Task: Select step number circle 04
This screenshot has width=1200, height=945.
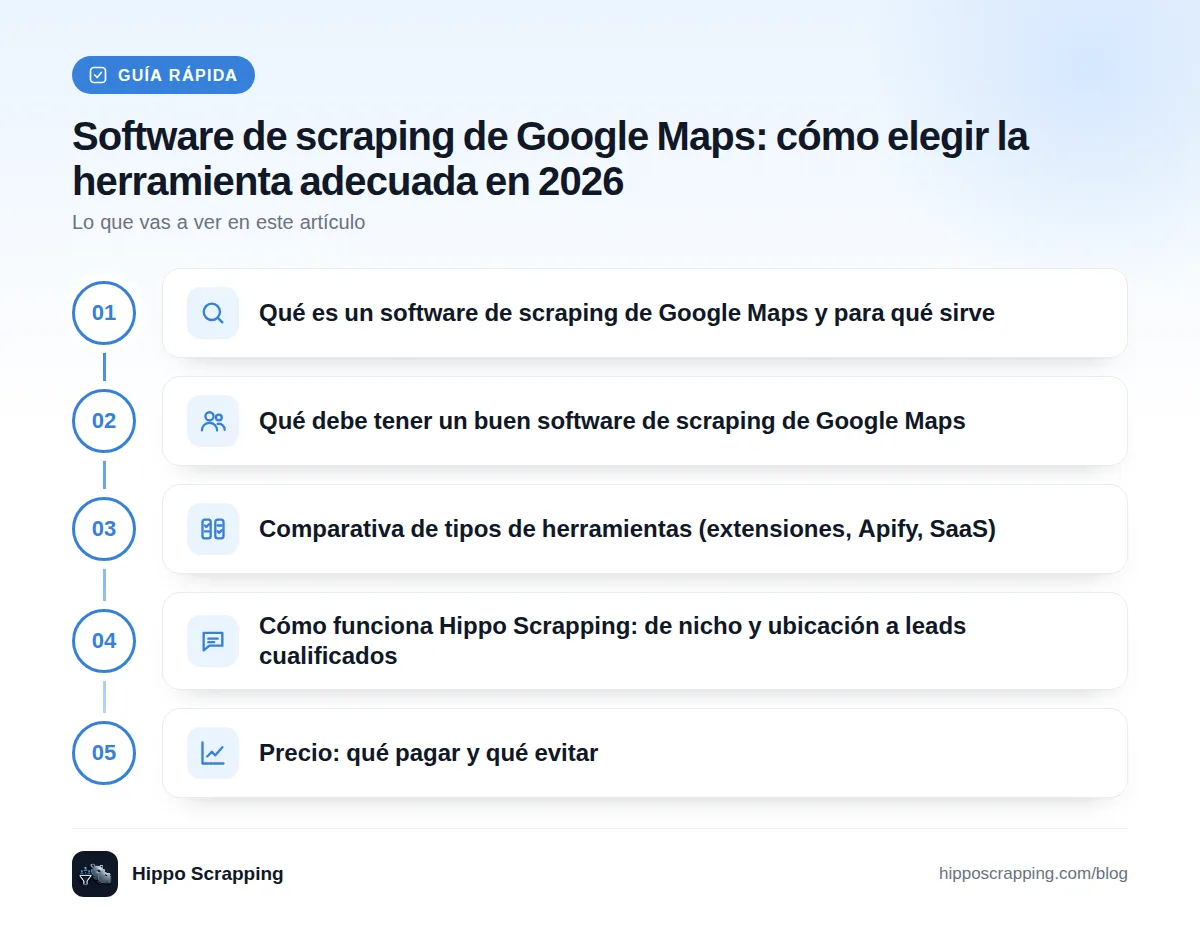Action: (x=104, y=641)
